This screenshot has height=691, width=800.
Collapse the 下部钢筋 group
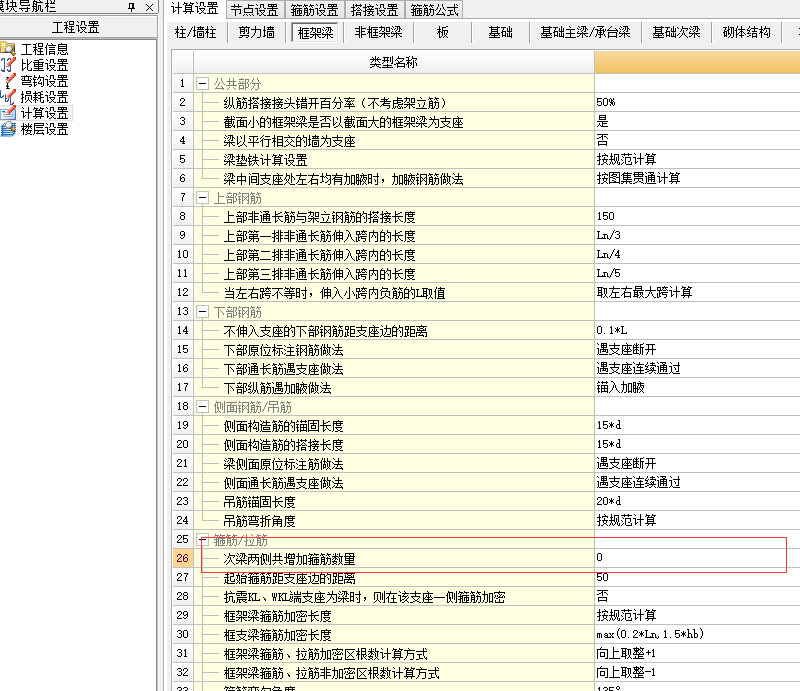[203, 312]
